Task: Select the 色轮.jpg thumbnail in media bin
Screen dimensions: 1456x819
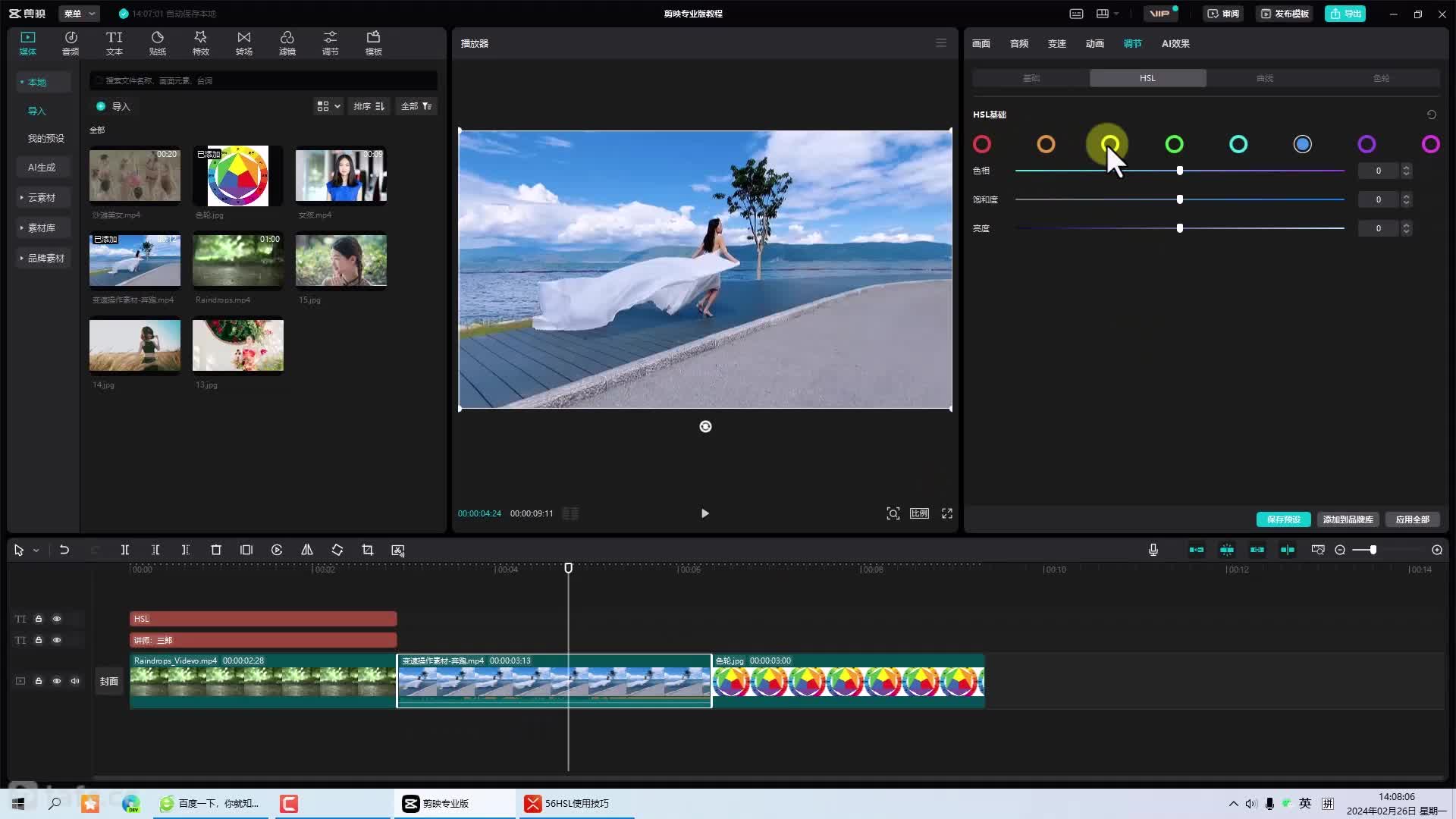Action: (238, 176)
